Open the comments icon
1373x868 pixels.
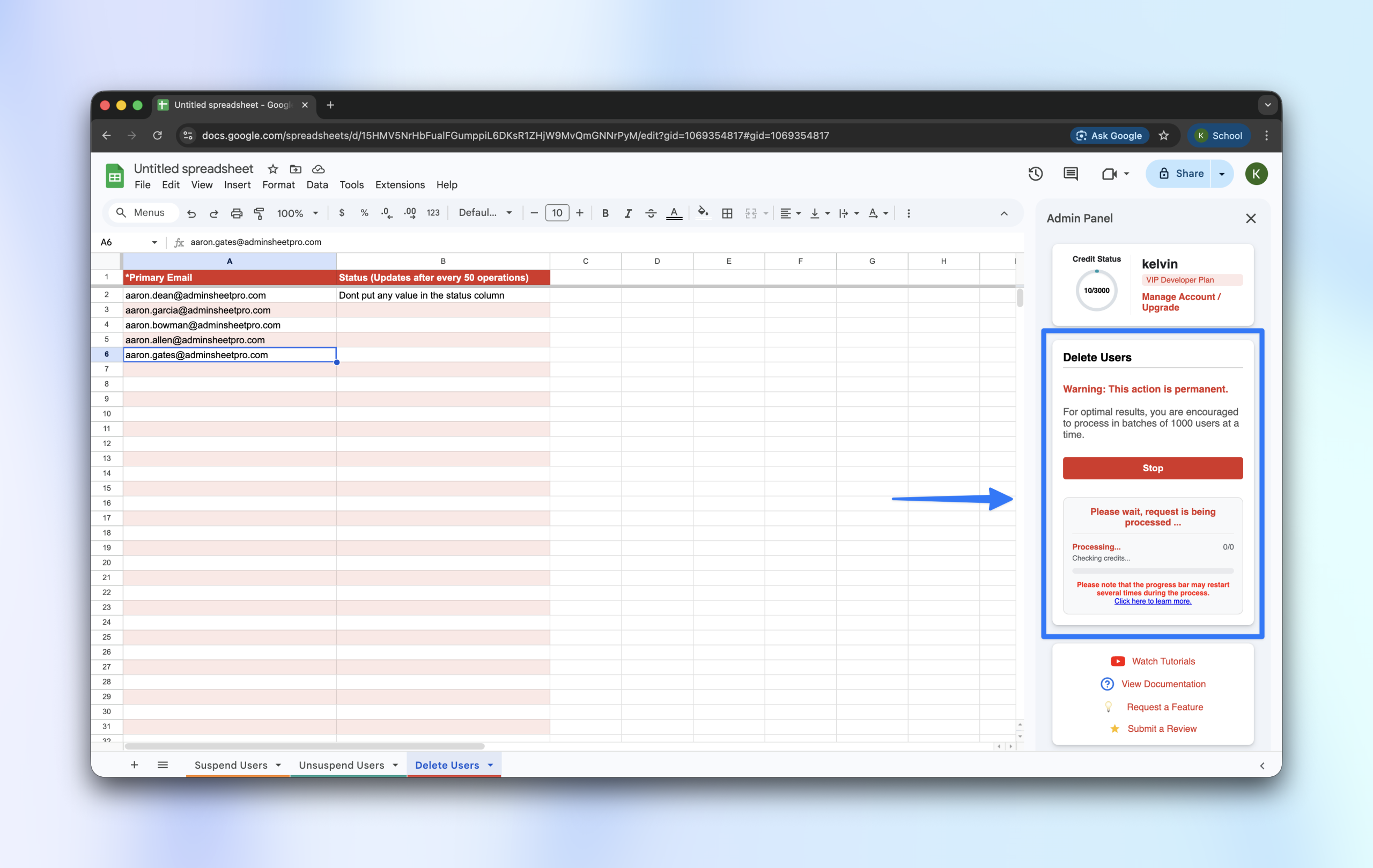(1070, 174)
